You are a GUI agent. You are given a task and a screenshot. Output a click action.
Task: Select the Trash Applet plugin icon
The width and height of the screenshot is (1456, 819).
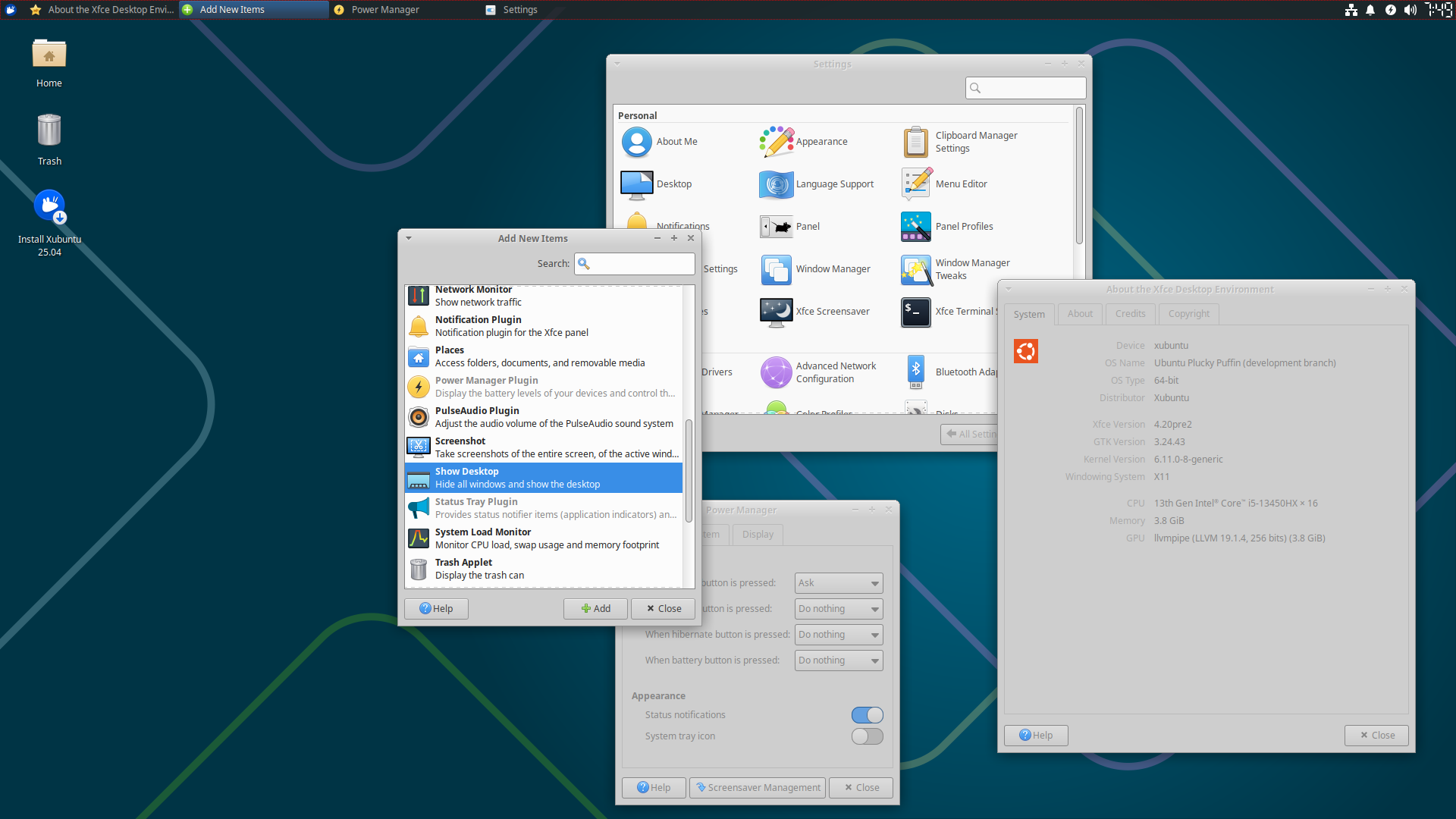click(x=418, y=568)
